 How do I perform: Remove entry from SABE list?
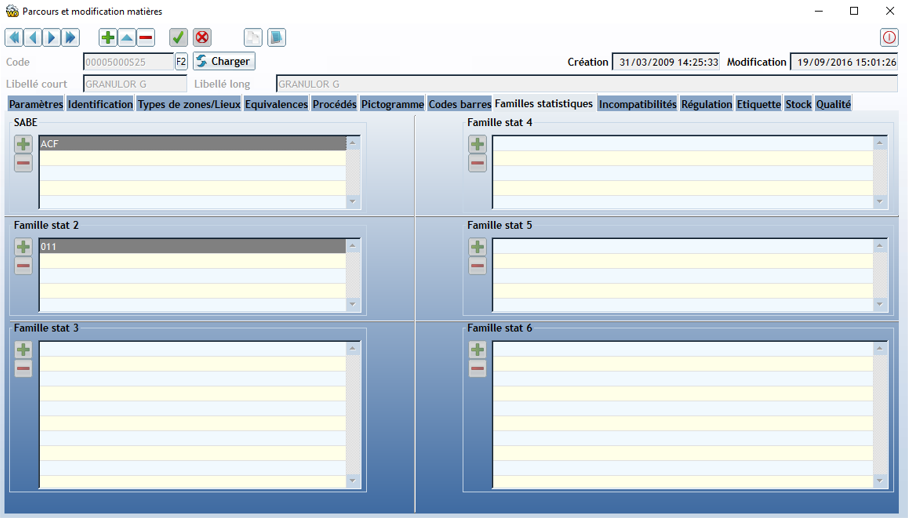(23, 163)
